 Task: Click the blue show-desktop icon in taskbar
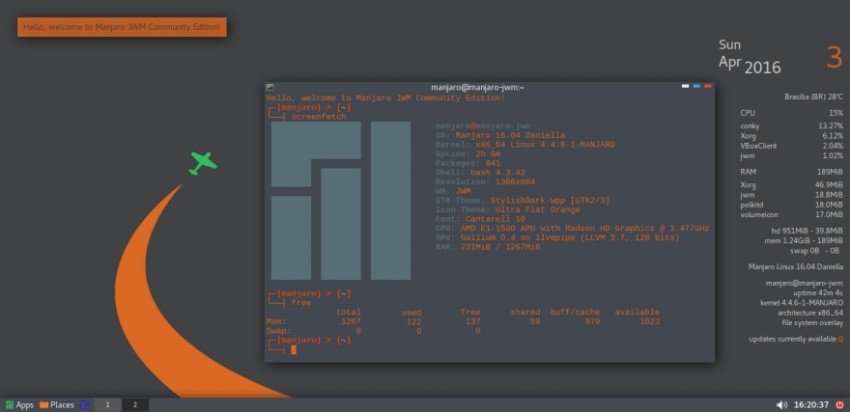pyautogui.click(x=85, y=405)
